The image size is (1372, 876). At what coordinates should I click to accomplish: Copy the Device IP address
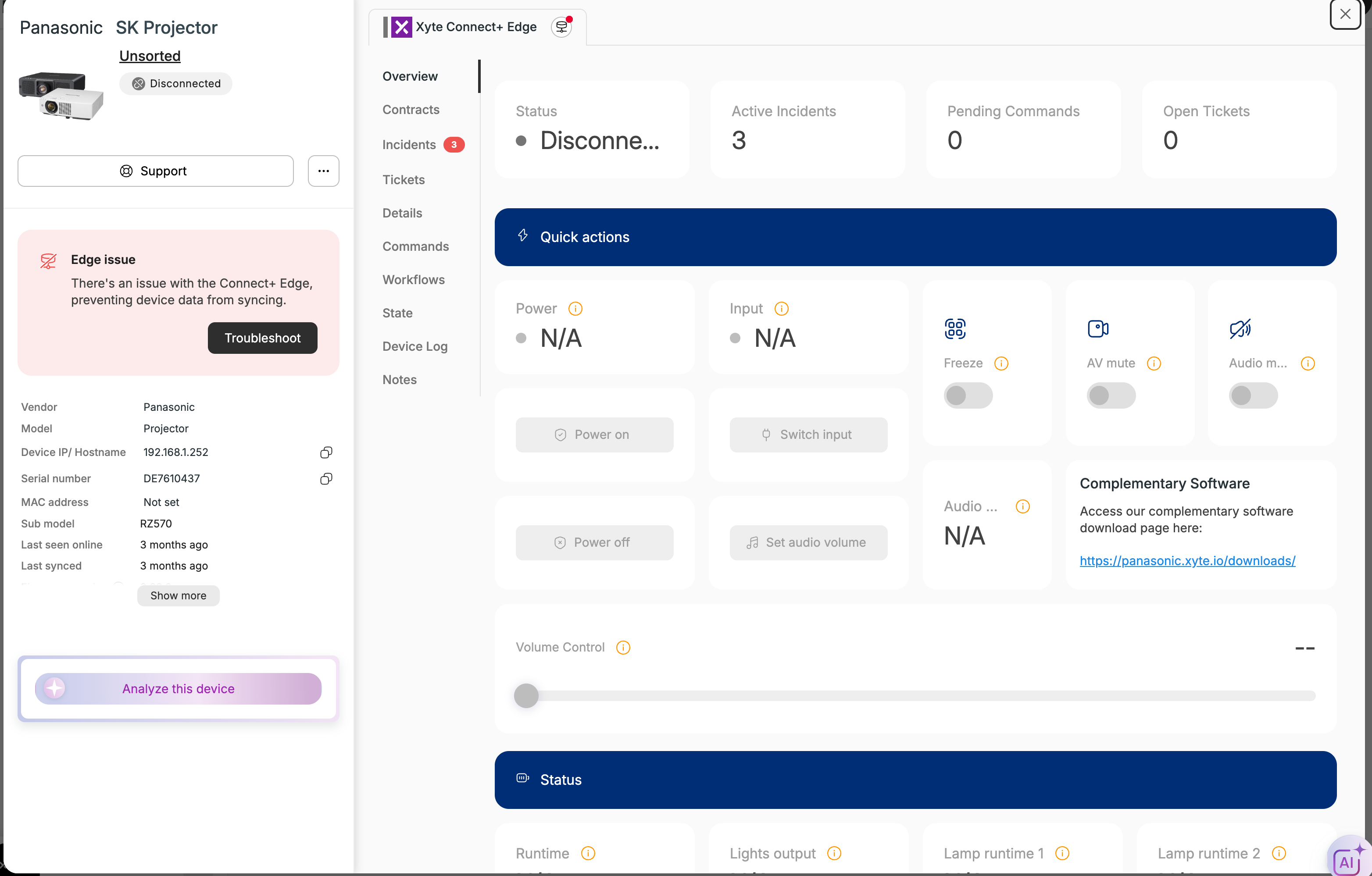coord(326,452)
